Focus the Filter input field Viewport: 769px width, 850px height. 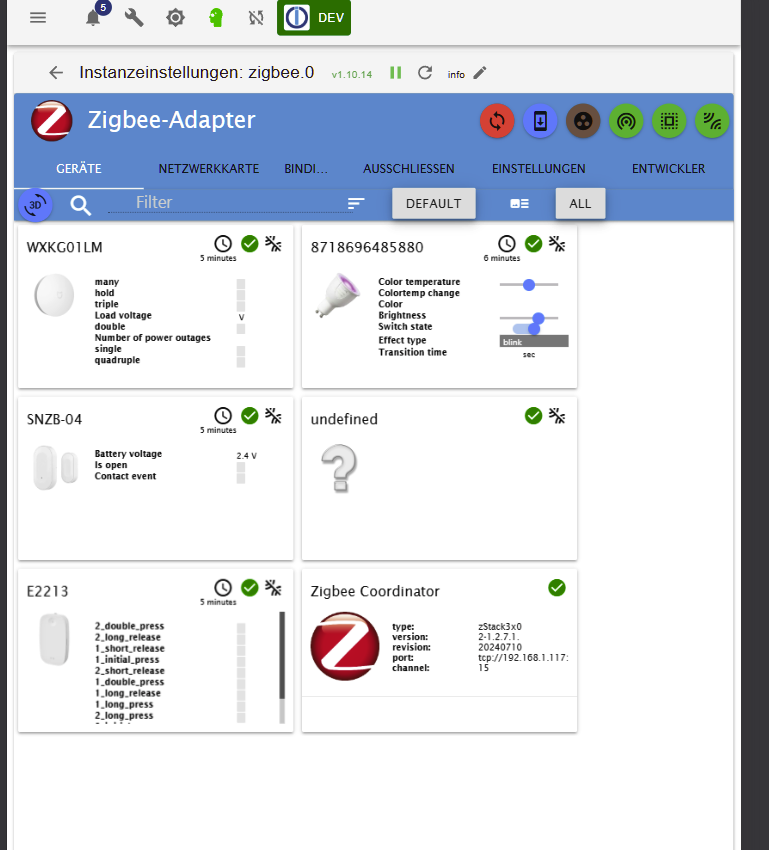[x=230, y=203]
